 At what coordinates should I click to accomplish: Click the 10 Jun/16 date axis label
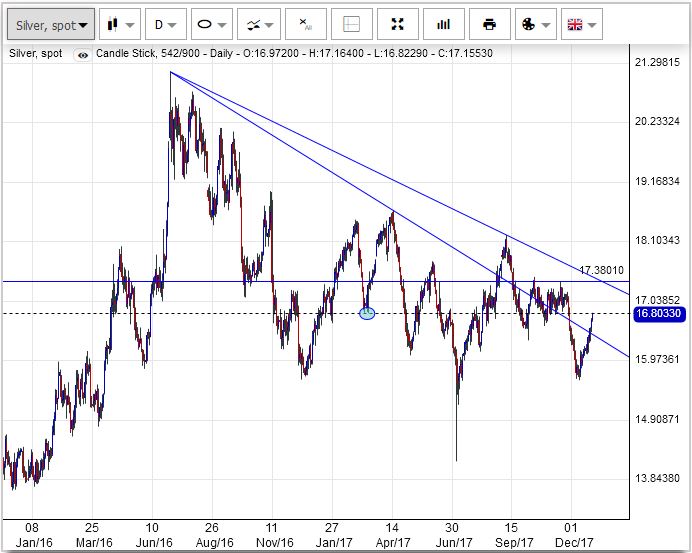(154, 535)
